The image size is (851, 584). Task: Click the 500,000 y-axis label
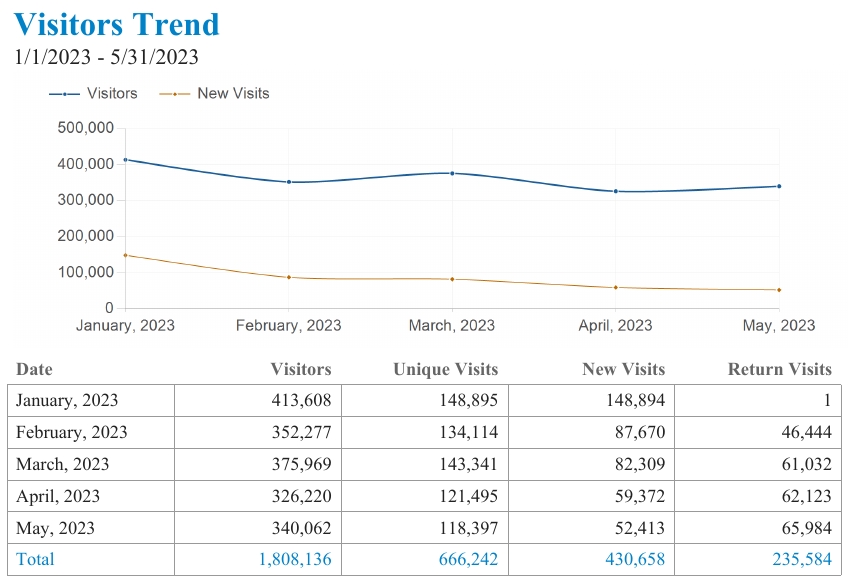pos(86,128)
